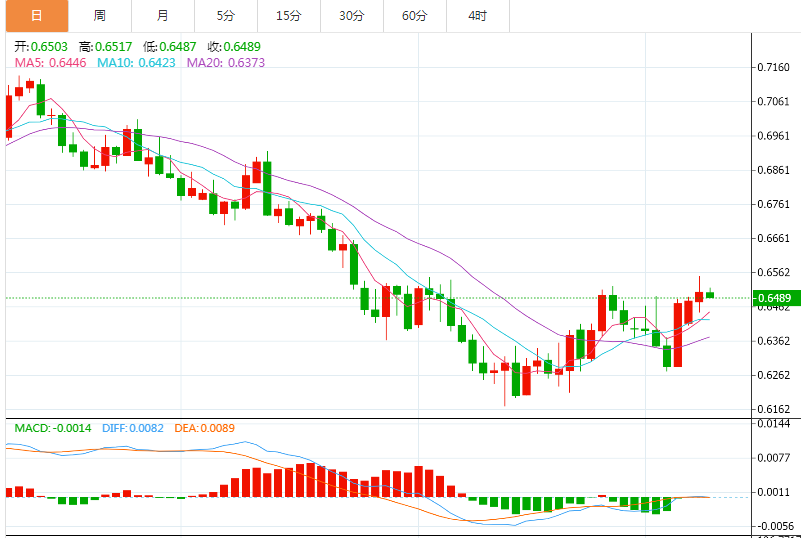Image resolution: width=801 pixels, height=538 pixels.
Task: Click the MA20: 0.6373 label
Action: 226,63
